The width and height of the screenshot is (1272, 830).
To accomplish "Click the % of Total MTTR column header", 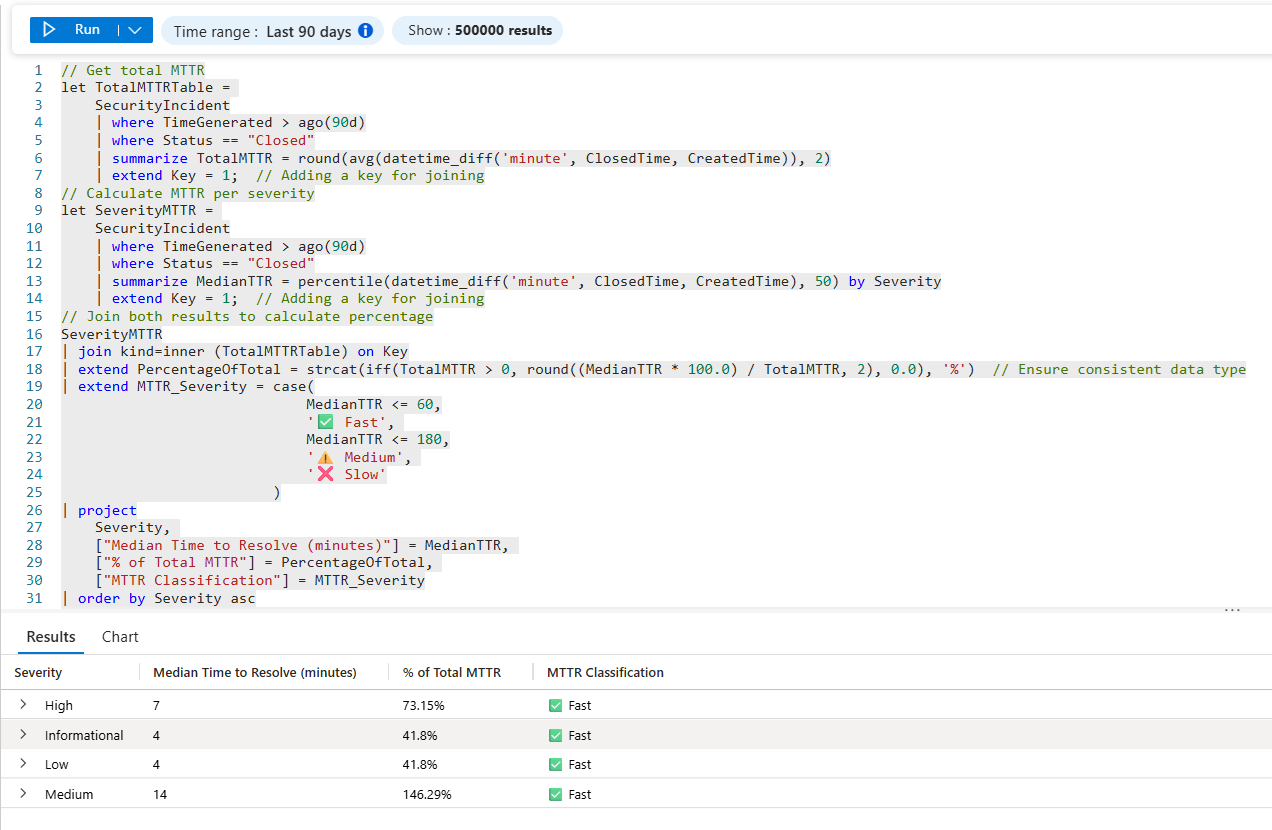I will [452, 673].
